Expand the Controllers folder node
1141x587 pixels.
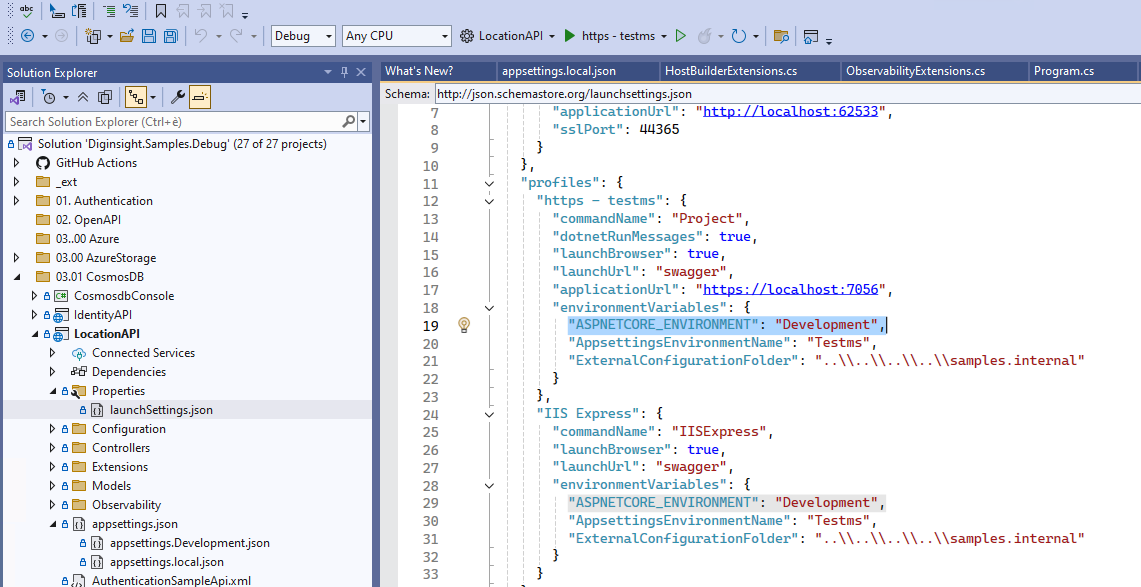click(53, 448)
